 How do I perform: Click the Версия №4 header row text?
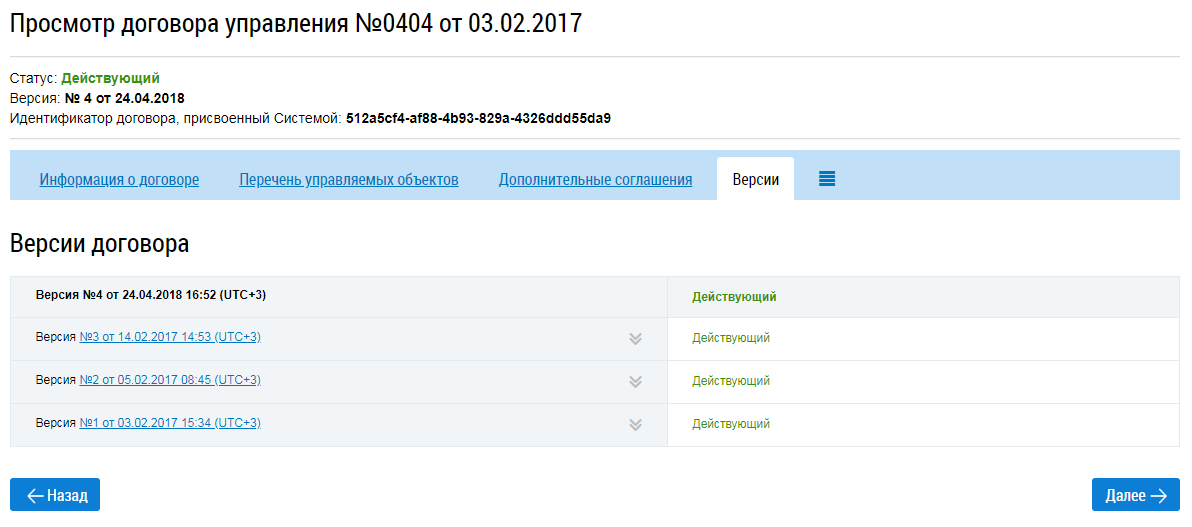tap(150, 295)
